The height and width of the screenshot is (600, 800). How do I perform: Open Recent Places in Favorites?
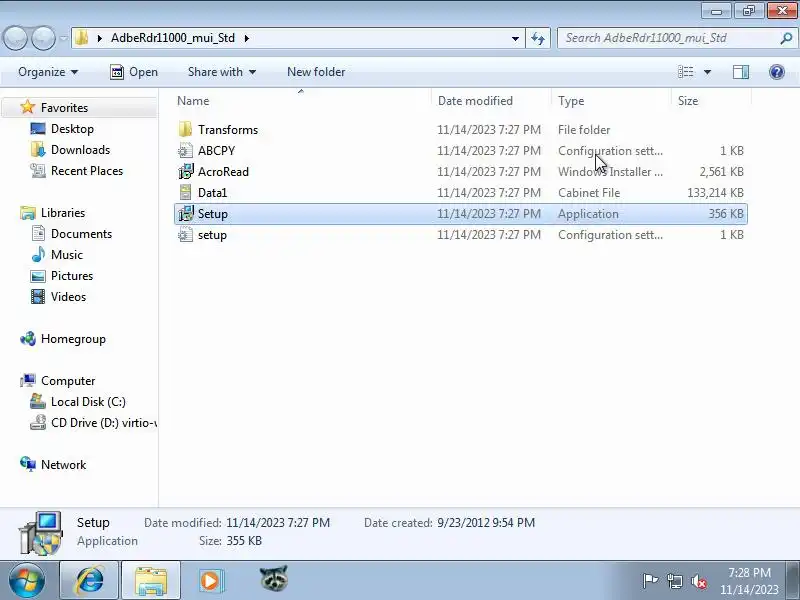[x=87, y=170]
